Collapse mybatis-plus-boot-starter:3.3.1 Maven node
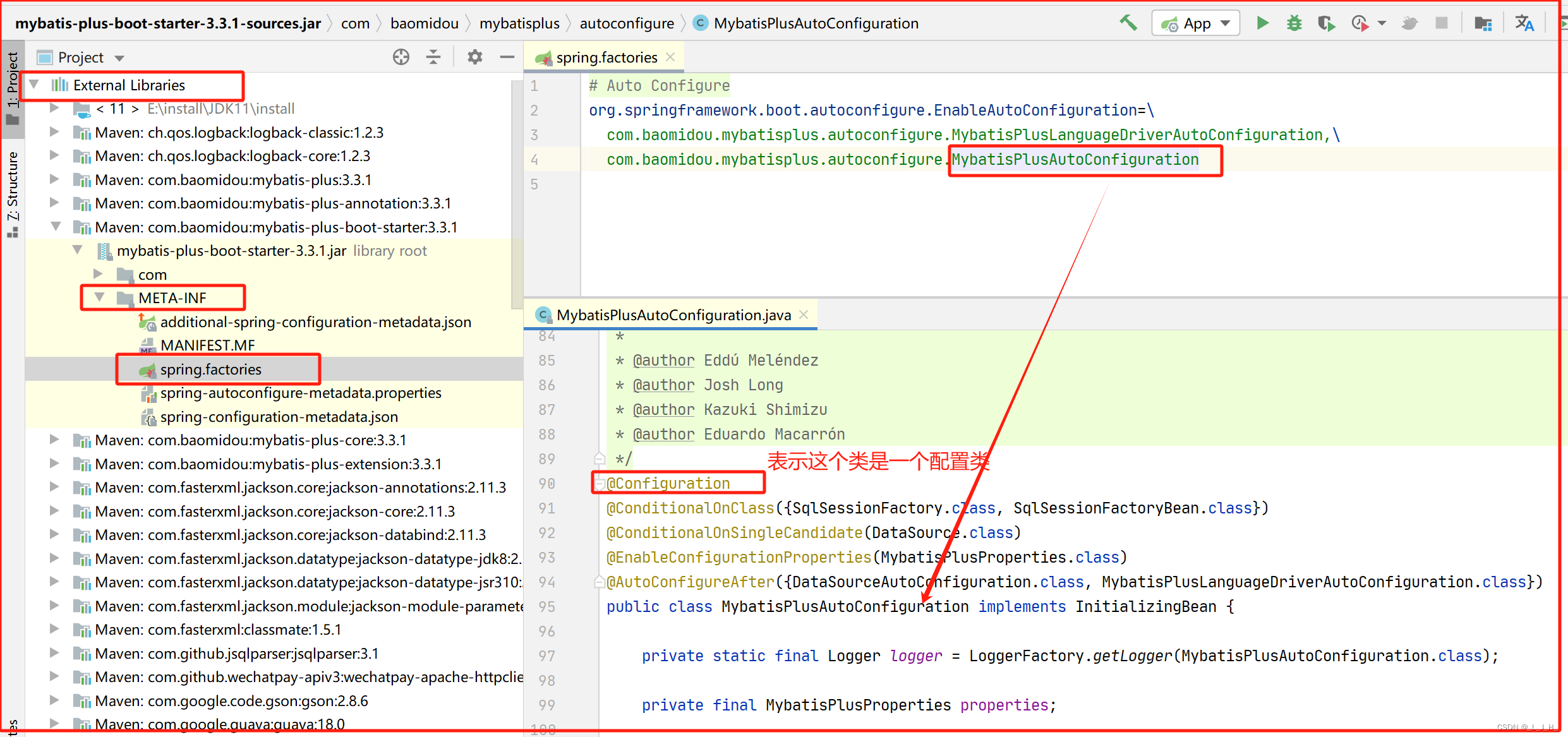Viewport: 1568px width, 737px height. point(56,227)
